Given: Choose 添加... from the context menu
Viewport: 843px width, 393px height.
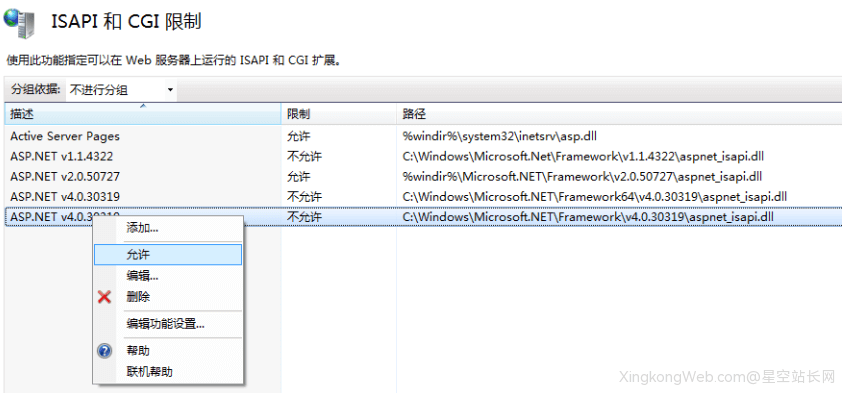Looking at the screenshot, I should pos(168,228).
